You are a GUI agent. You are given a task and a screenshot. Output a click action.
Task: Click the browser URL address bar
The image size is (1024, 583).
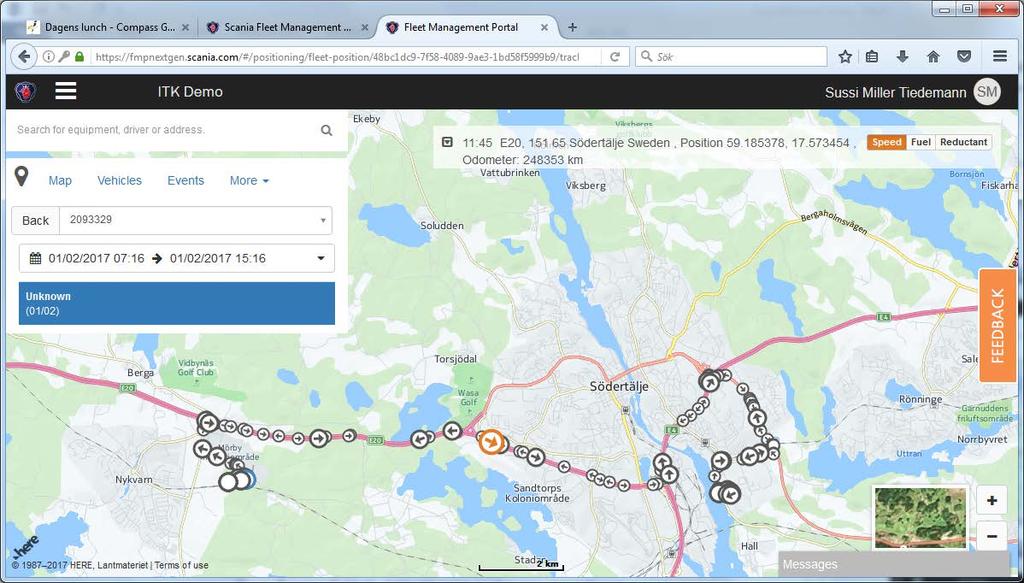point(338,57)
